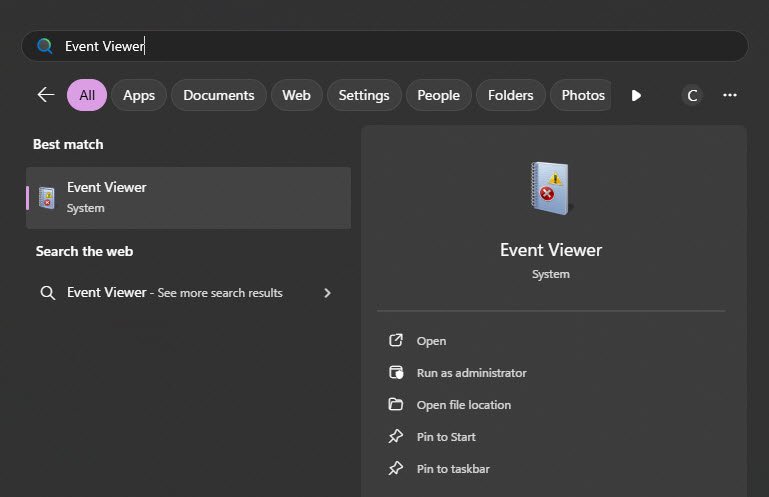Select the Settings filter tab
Viewport: 769px width, 497px height.
[364, 95]
